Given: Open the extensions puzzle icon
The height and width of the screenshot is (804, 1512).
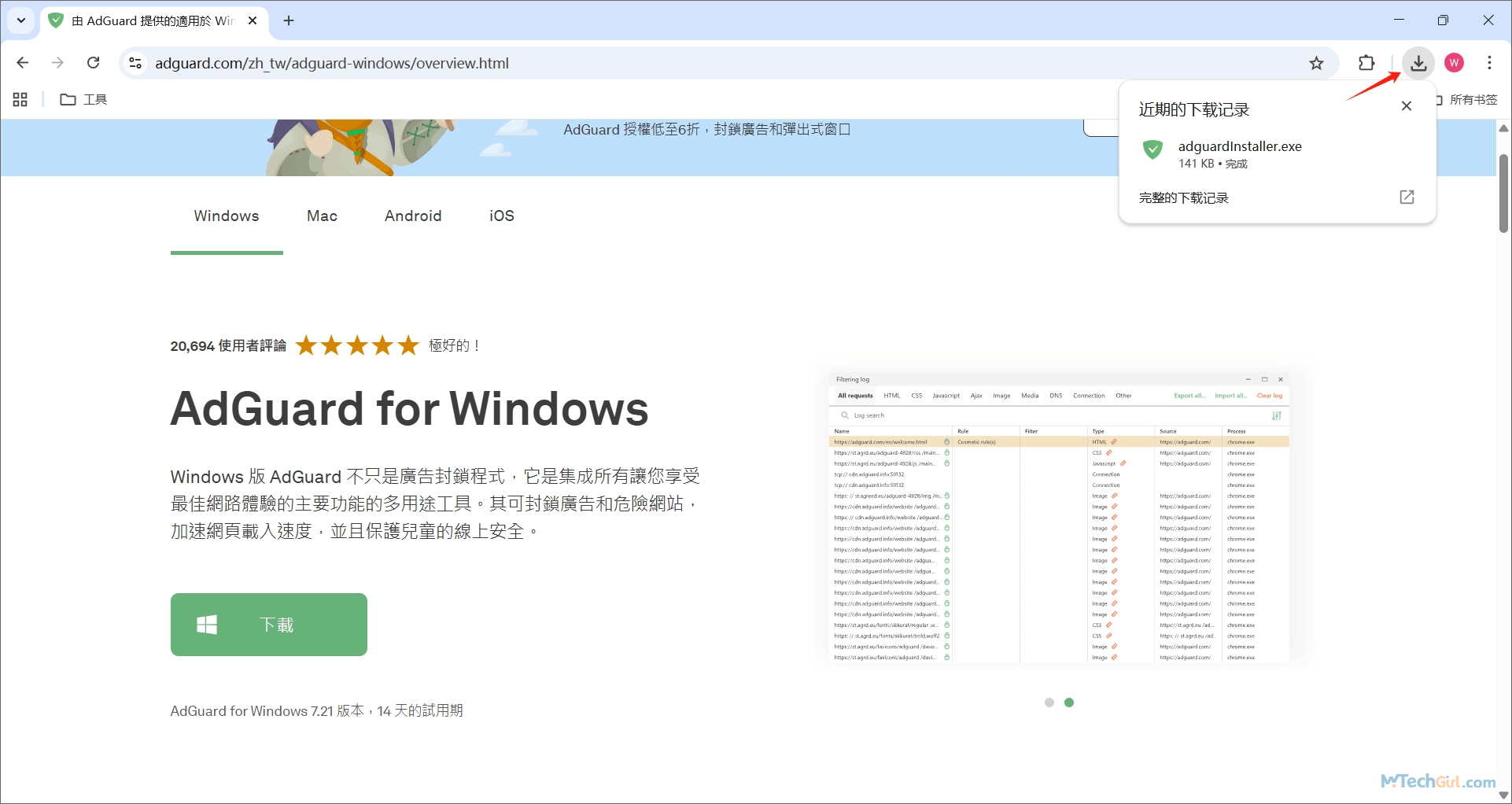Looking at the screenshot, I should 1366,63.
